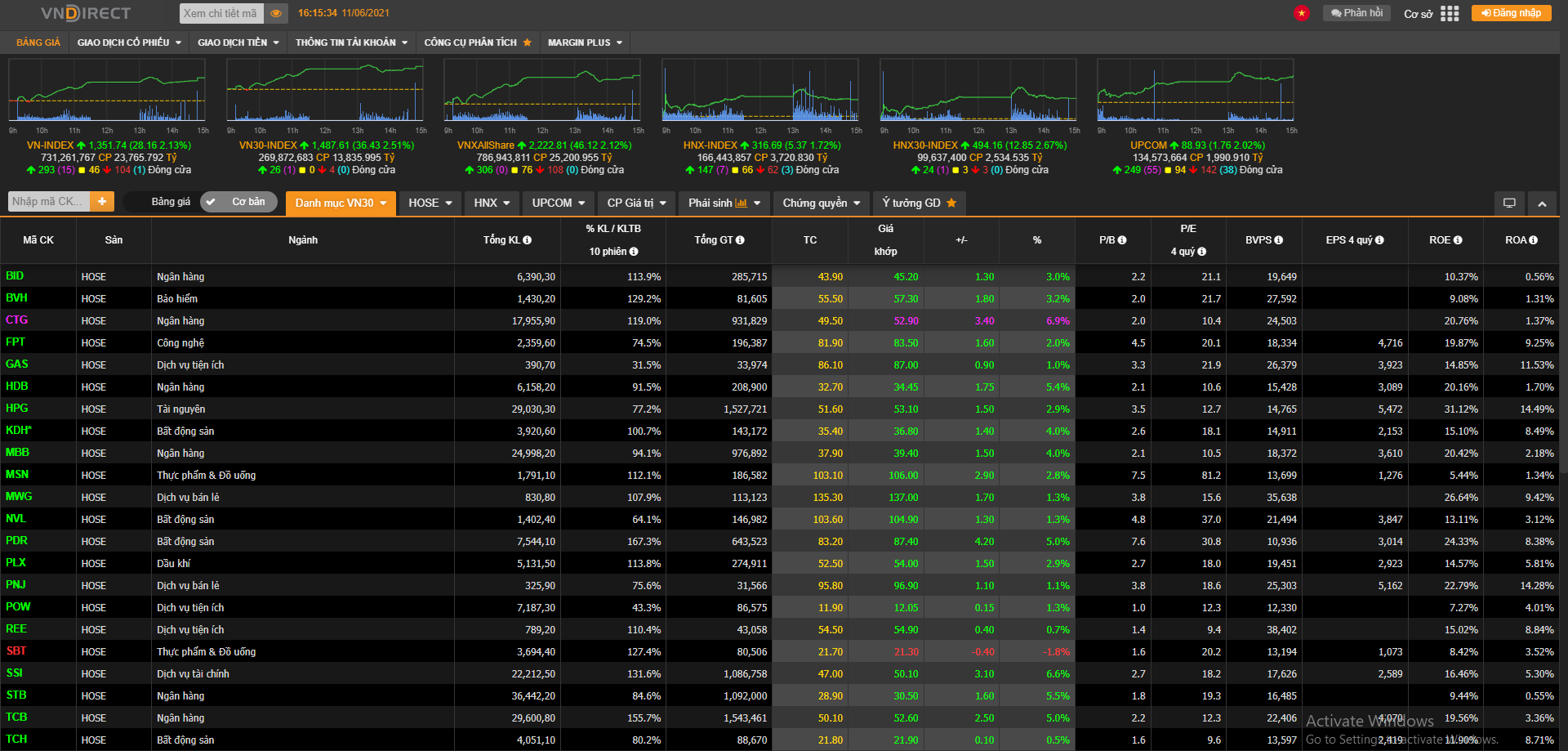Open the UPCOM dropdown list
The image size is (1568, 751).
559,203
